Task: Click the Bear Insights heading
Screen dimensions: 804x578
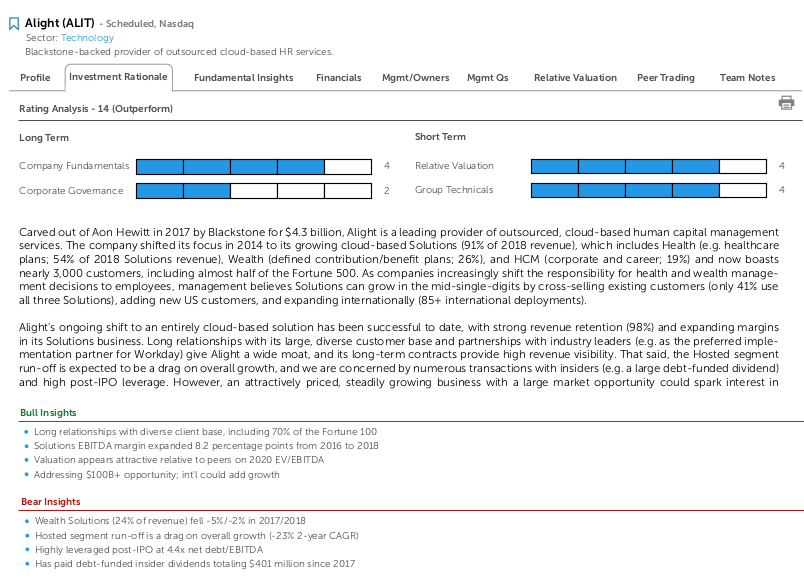Action: click(51, 502)
